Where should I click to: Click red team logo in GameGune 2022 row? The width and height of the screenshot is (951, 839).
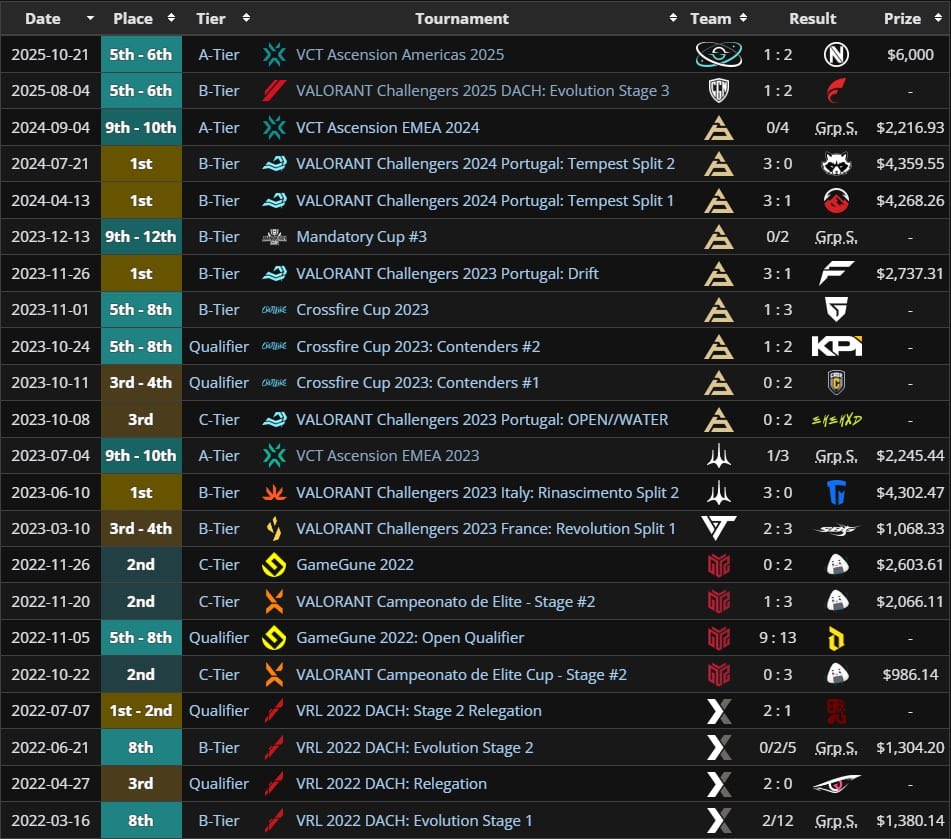coord(719,565)
